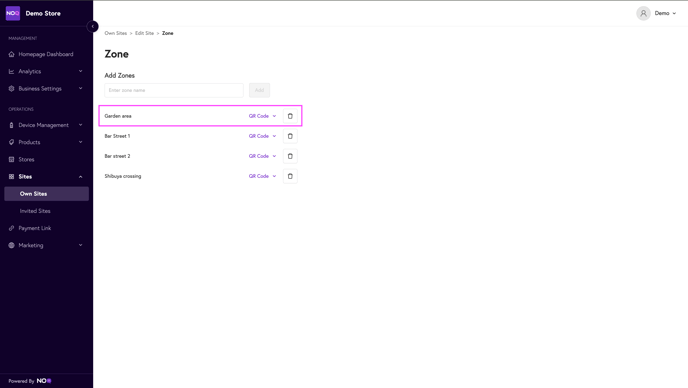Image resolution: width=688 pixels, height=388 pixels.
Task: Delete the Garden area zone
Action: coord(290,116)
